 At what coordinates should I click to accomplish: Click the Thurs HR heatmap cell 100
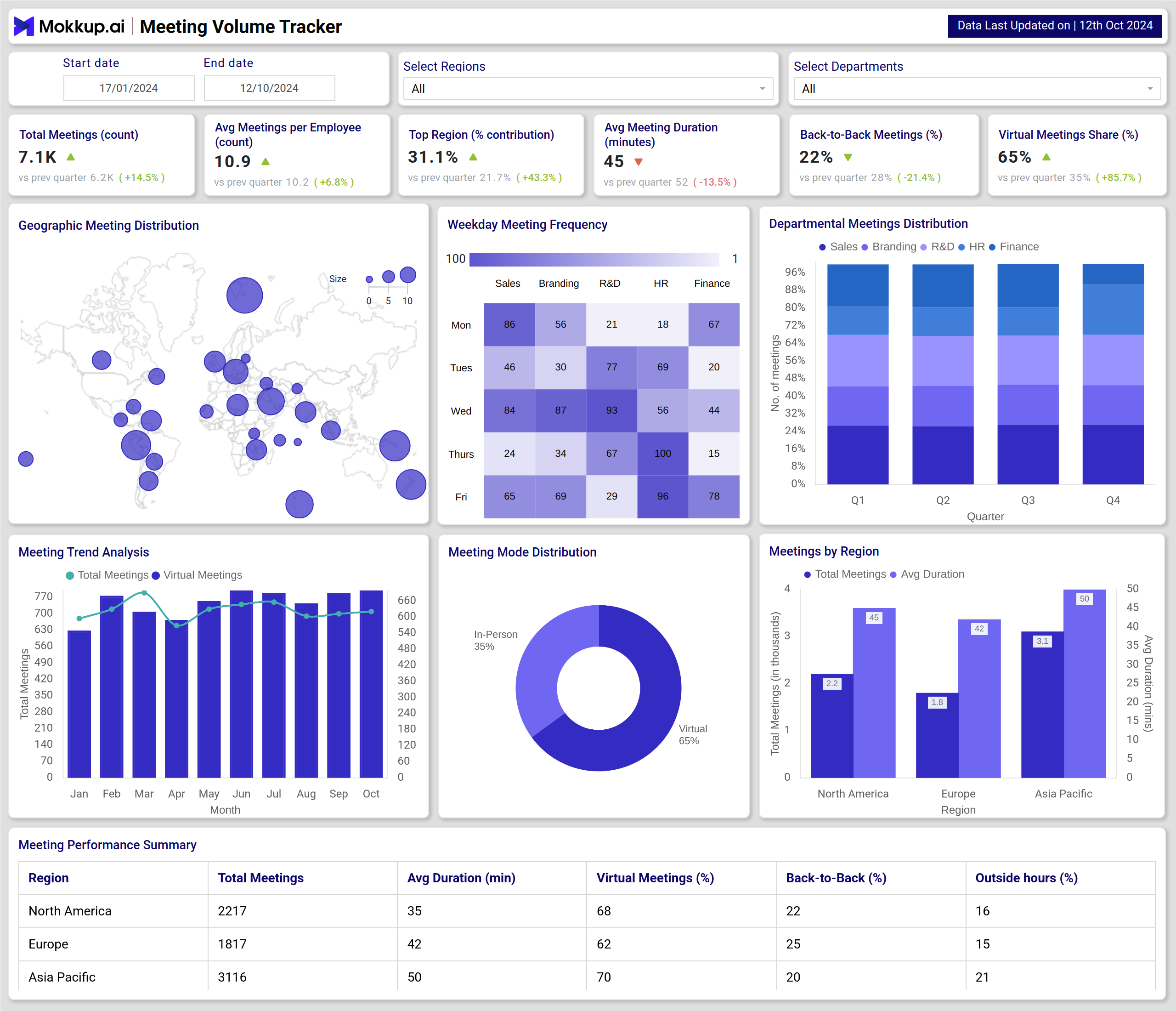coord(662,454)
